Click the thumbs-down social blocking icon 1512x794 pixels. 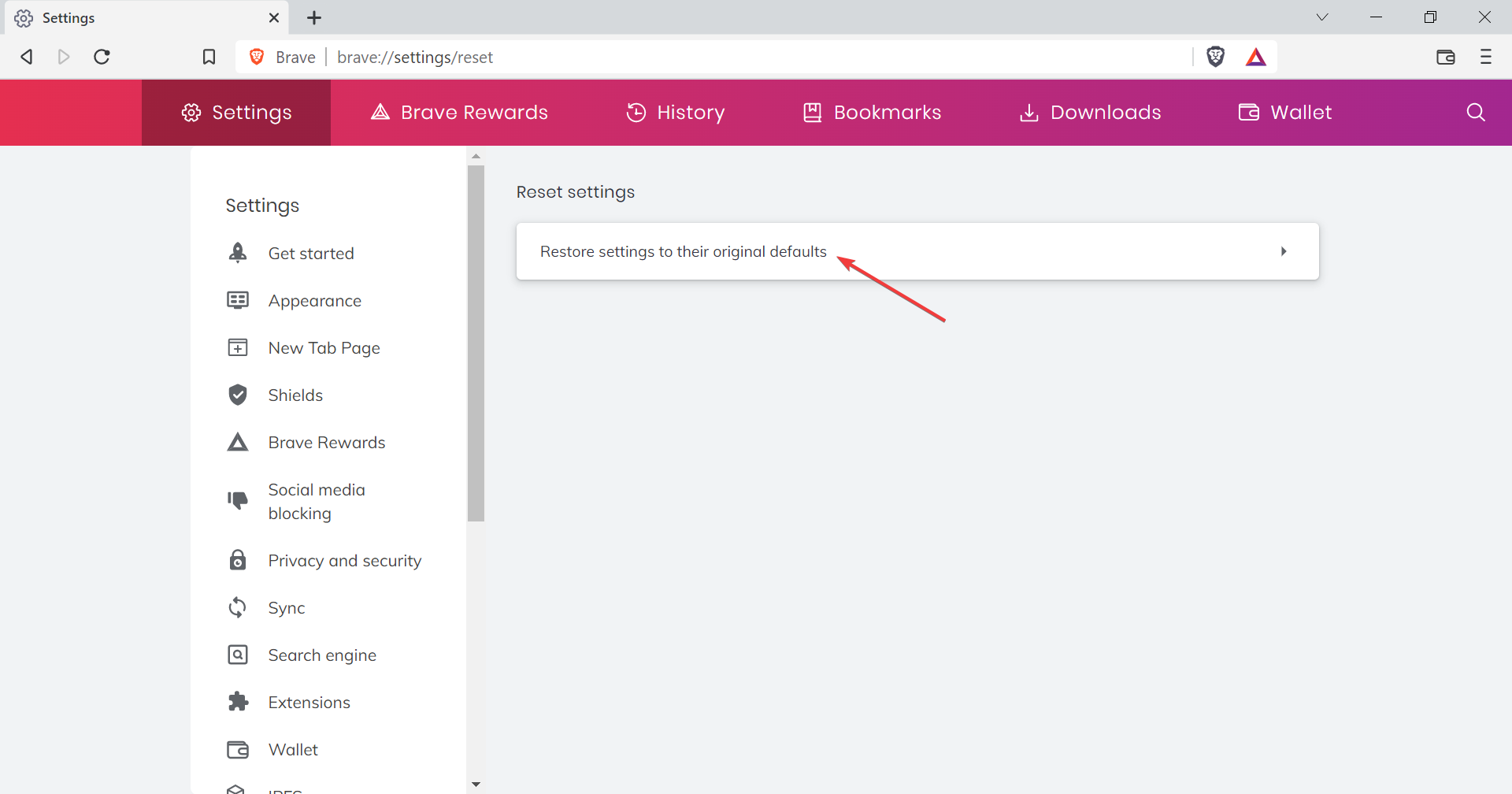(x=238, y=500)
